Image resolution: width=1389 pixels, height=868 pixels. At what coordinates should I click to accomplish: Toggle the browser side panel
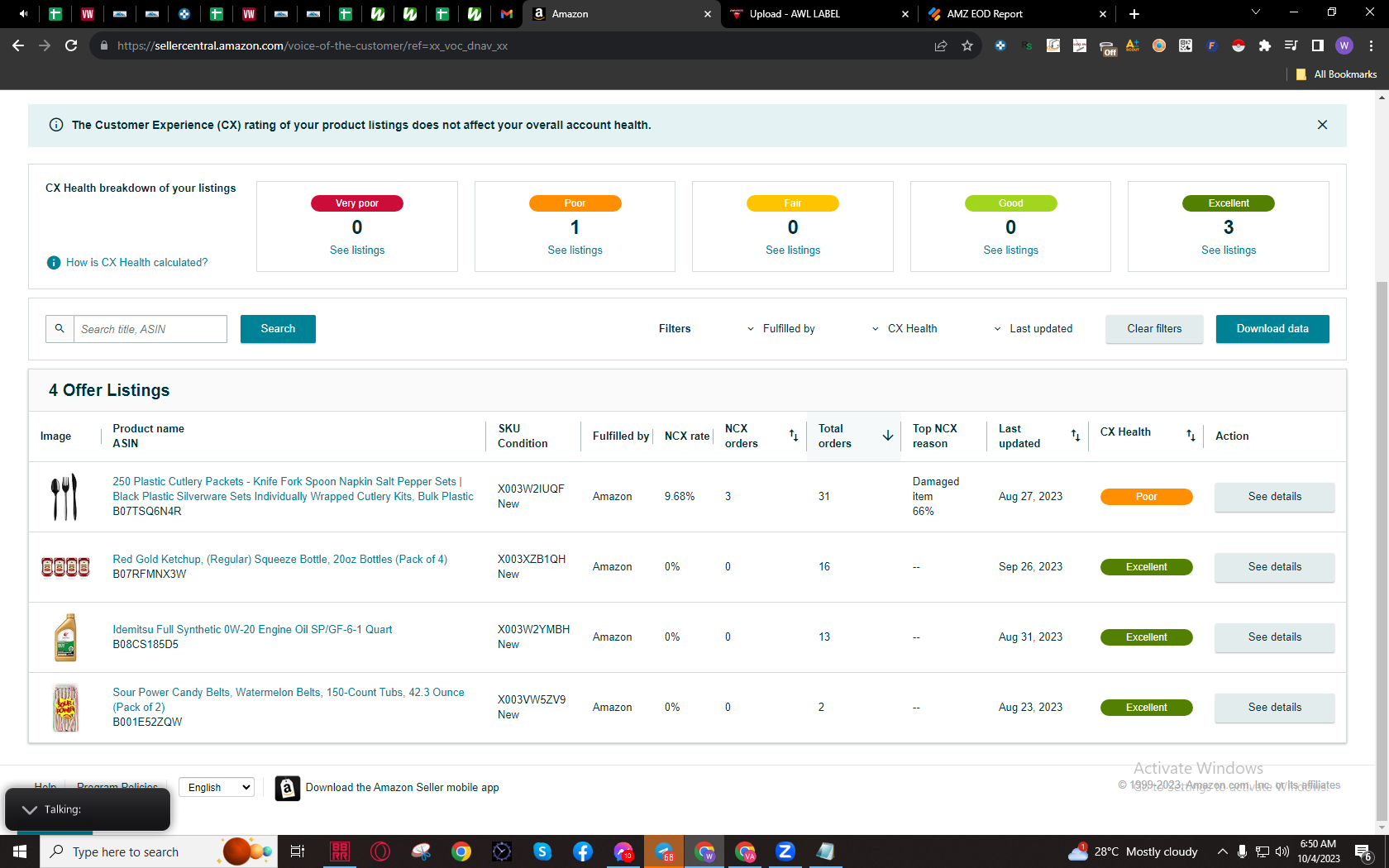point(1318,45)
